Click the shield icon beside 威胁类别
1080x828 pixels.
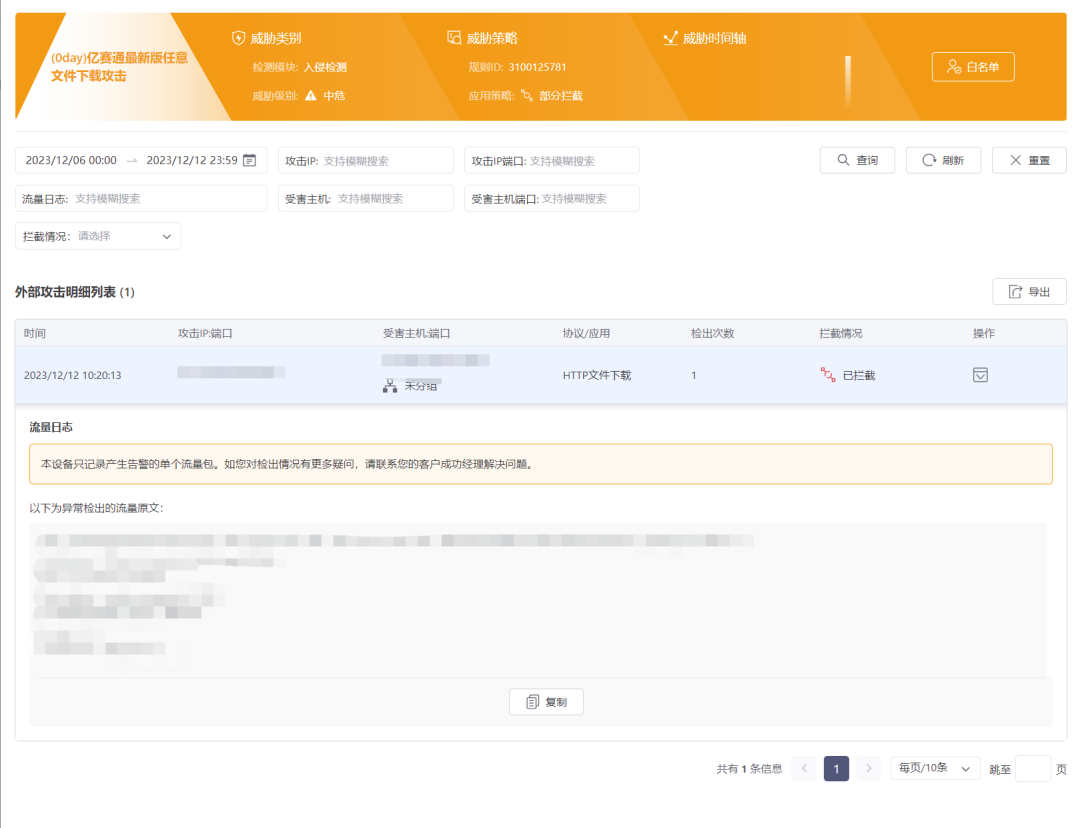tap(238, 38)
